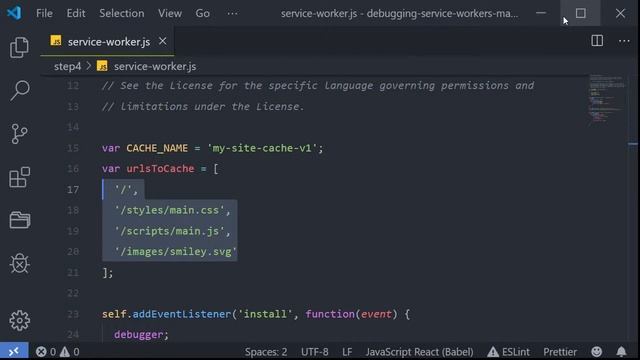The image size is (640, 360).
Task: Click line number 21 in gutter
Action: point(73,273)
